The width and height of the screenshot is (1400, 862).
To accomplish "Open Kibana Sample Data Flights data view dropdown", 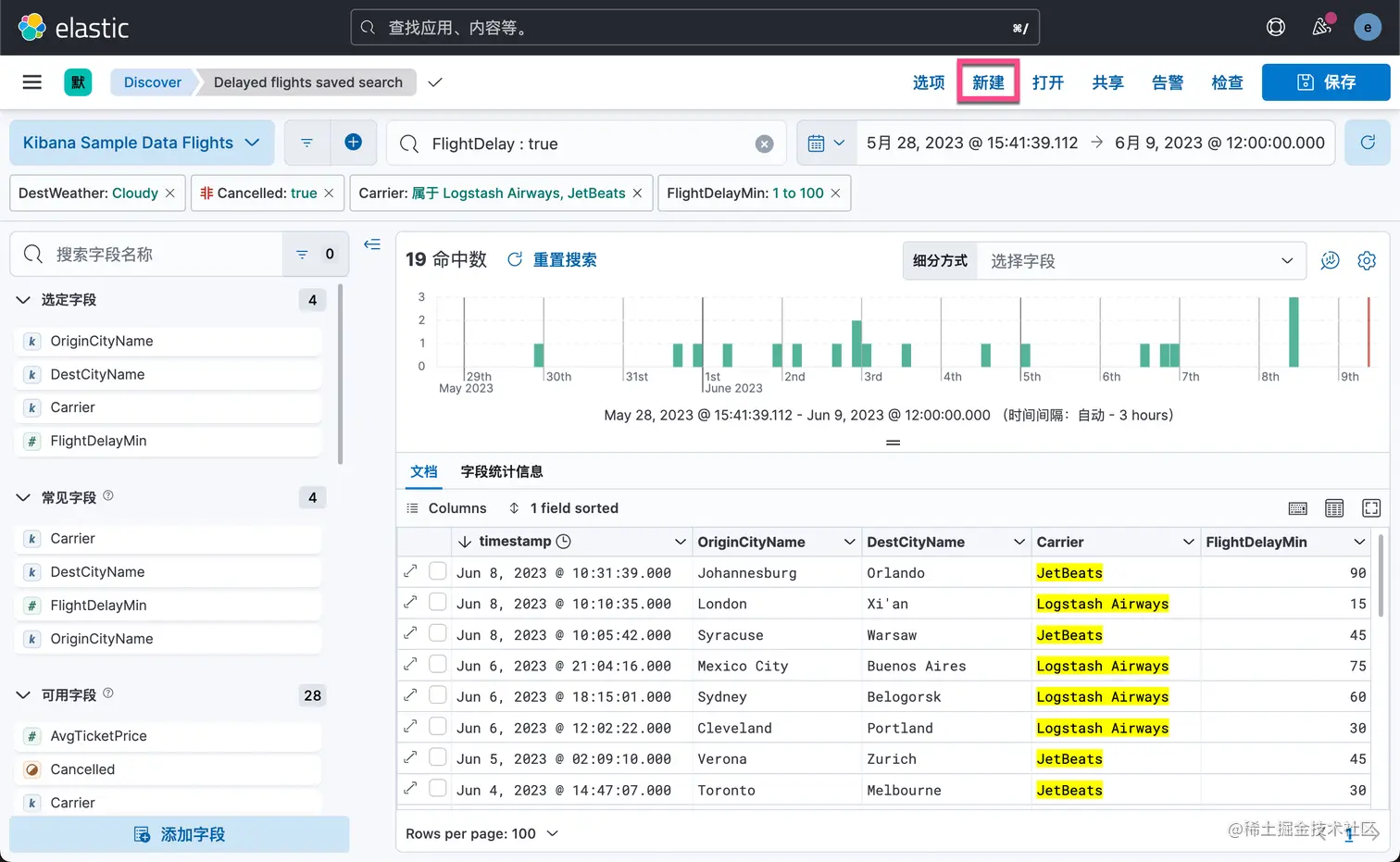I will click(142, 143).
